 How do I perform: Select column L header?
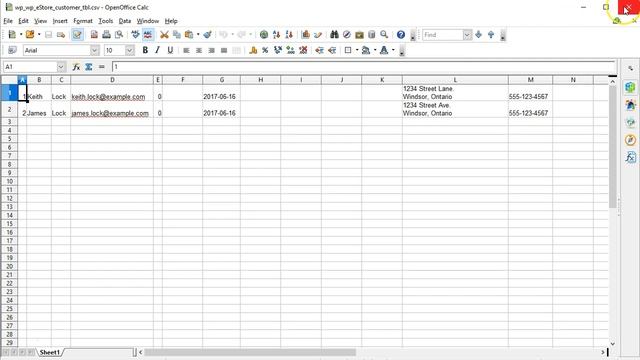tap(455, 80)
